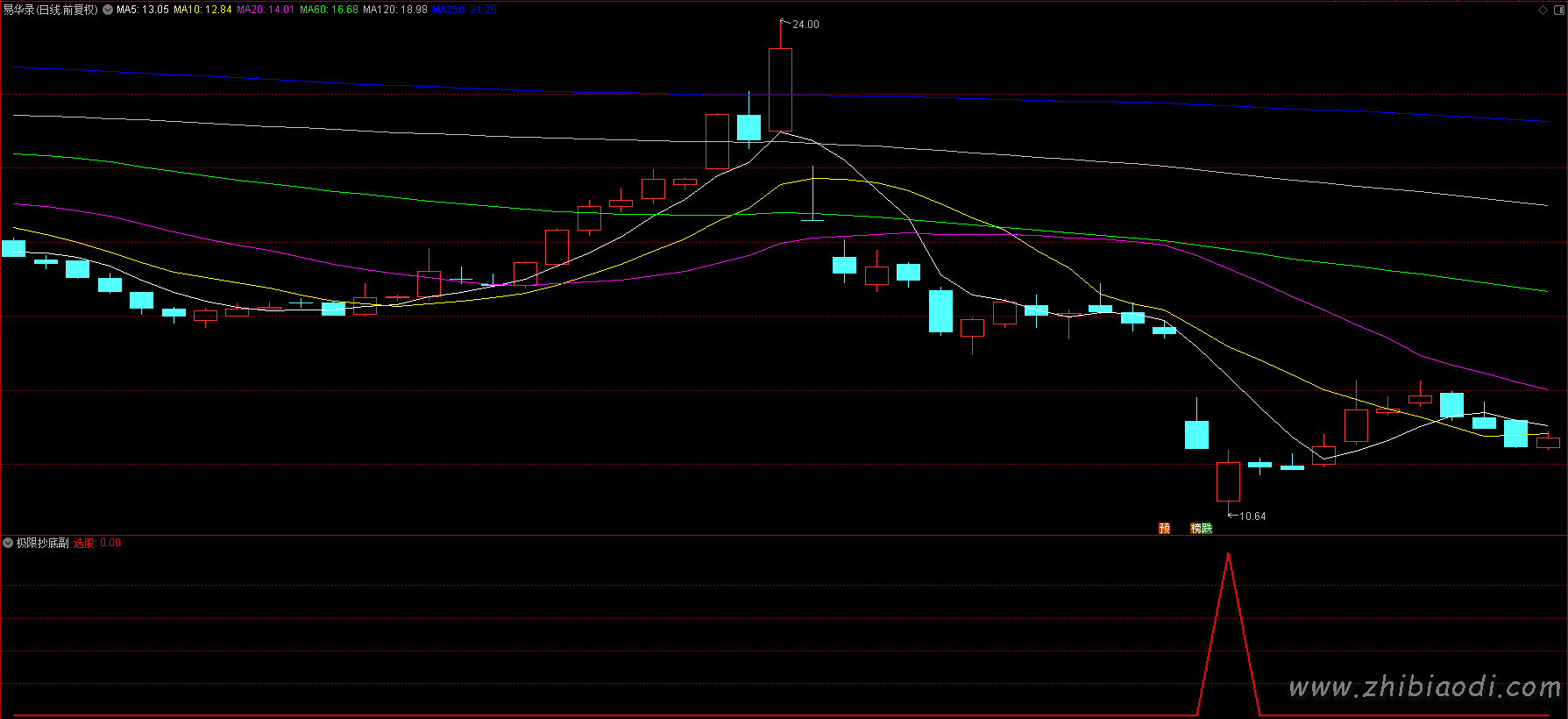
Task: Click the green MA60 legend value
Action: [x=344, y=10]
